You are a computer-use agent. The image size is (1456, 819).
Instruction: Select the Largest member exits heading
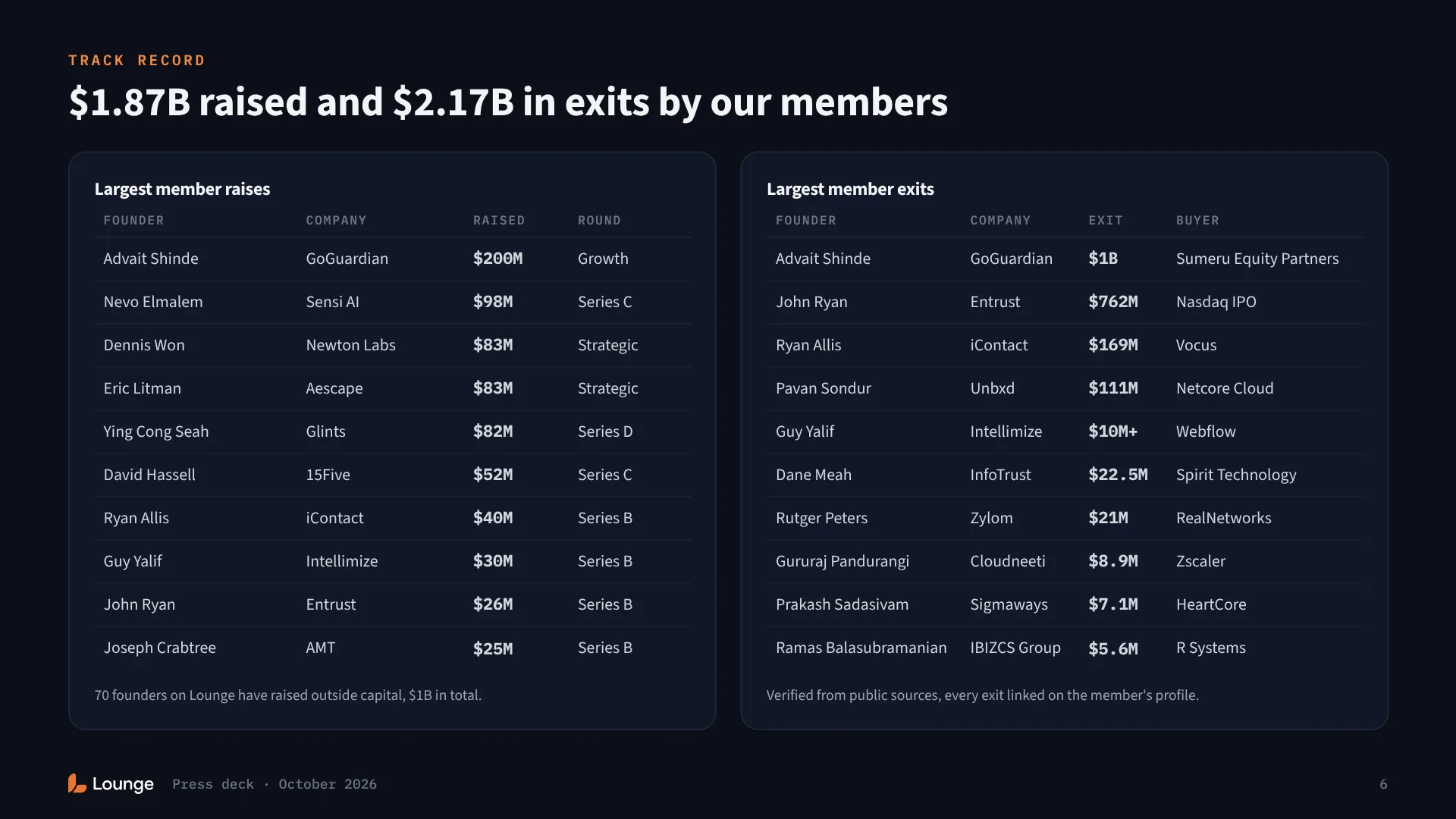pyautogui.click(x=850, y=189)
